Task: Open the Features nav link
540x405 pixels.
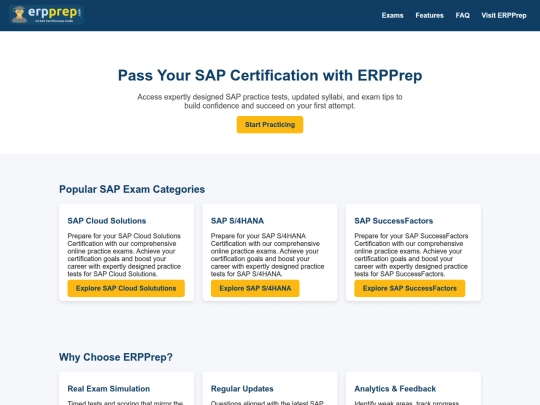Action: coord(429,15)
